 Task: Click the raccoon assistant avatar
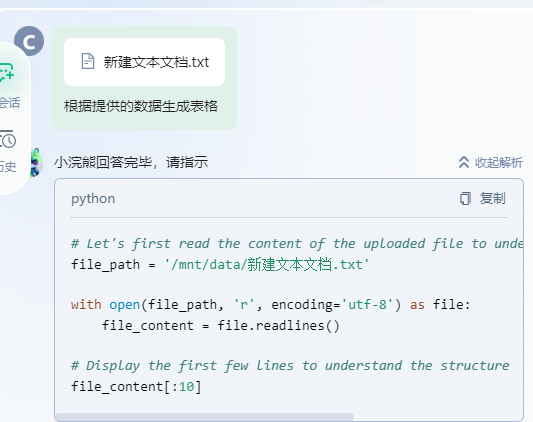pyautogui.click(x=35, y=163)
